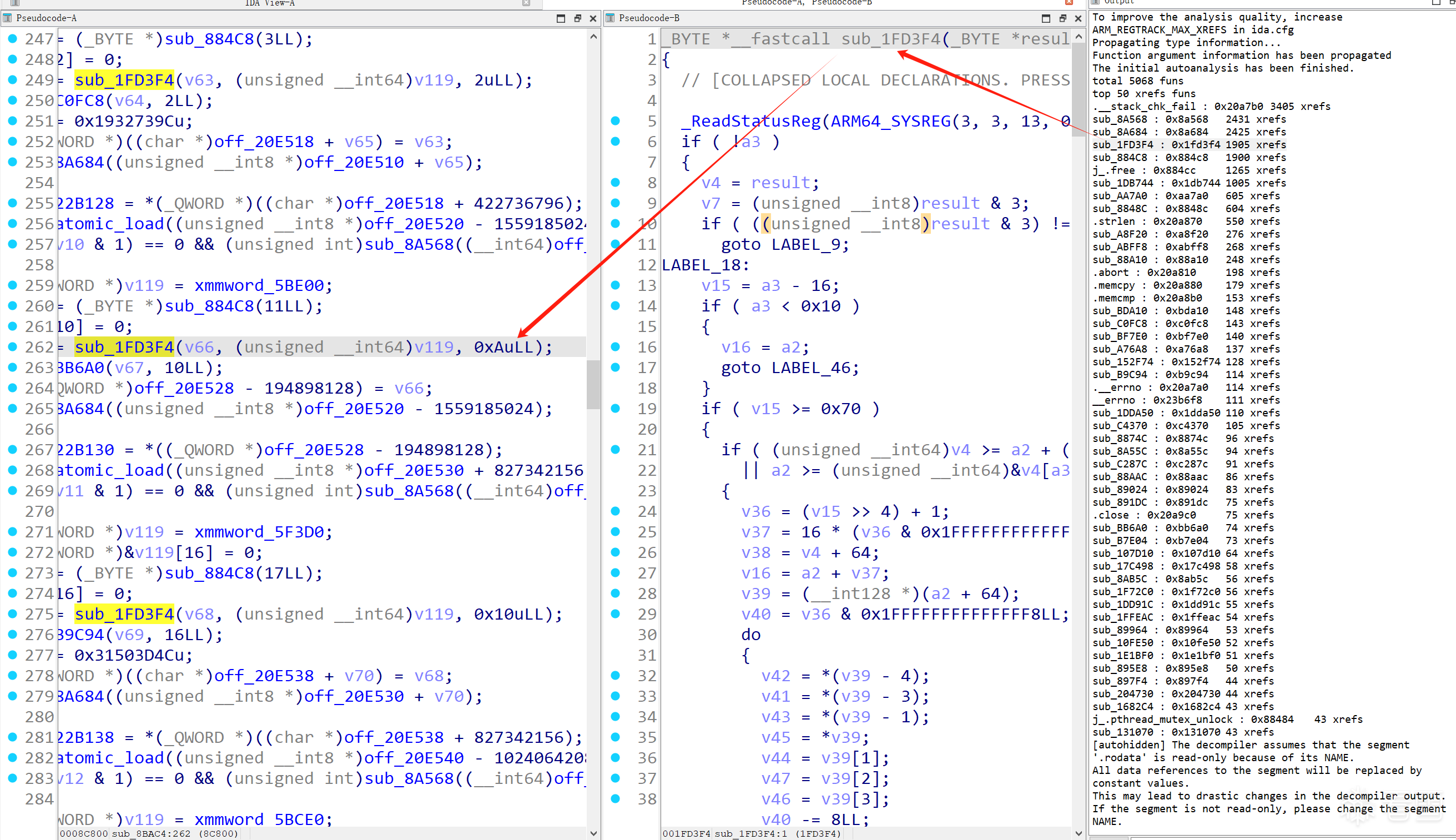Click sub_884C8(11LL) call on line 260
The height and width of the screenshot is (840, 1456).
point(209,306)
